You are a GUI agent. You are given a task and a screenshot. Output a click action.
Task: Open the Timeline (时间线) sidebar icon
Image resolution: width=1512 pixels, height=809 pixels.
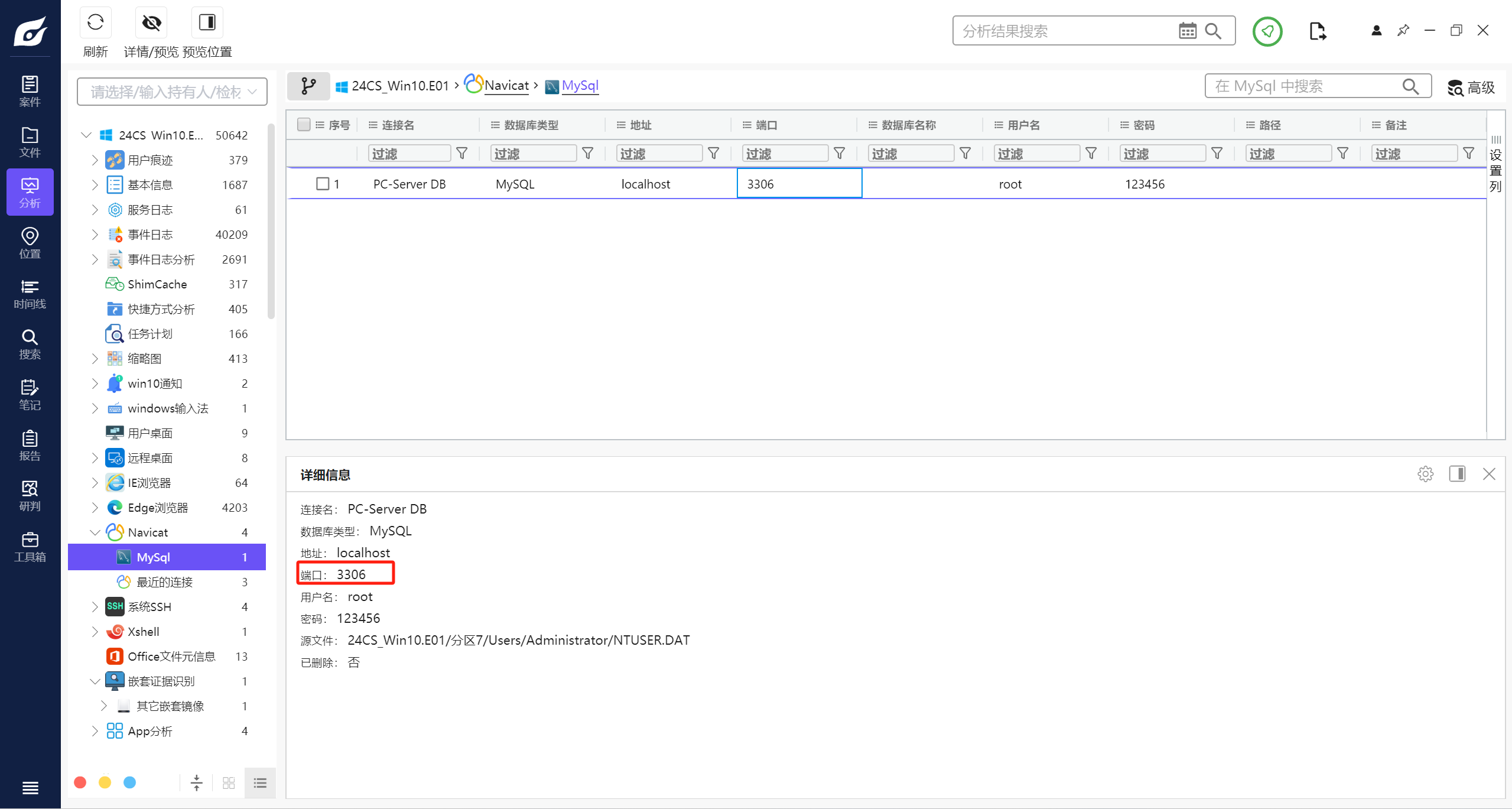point(30,294)
